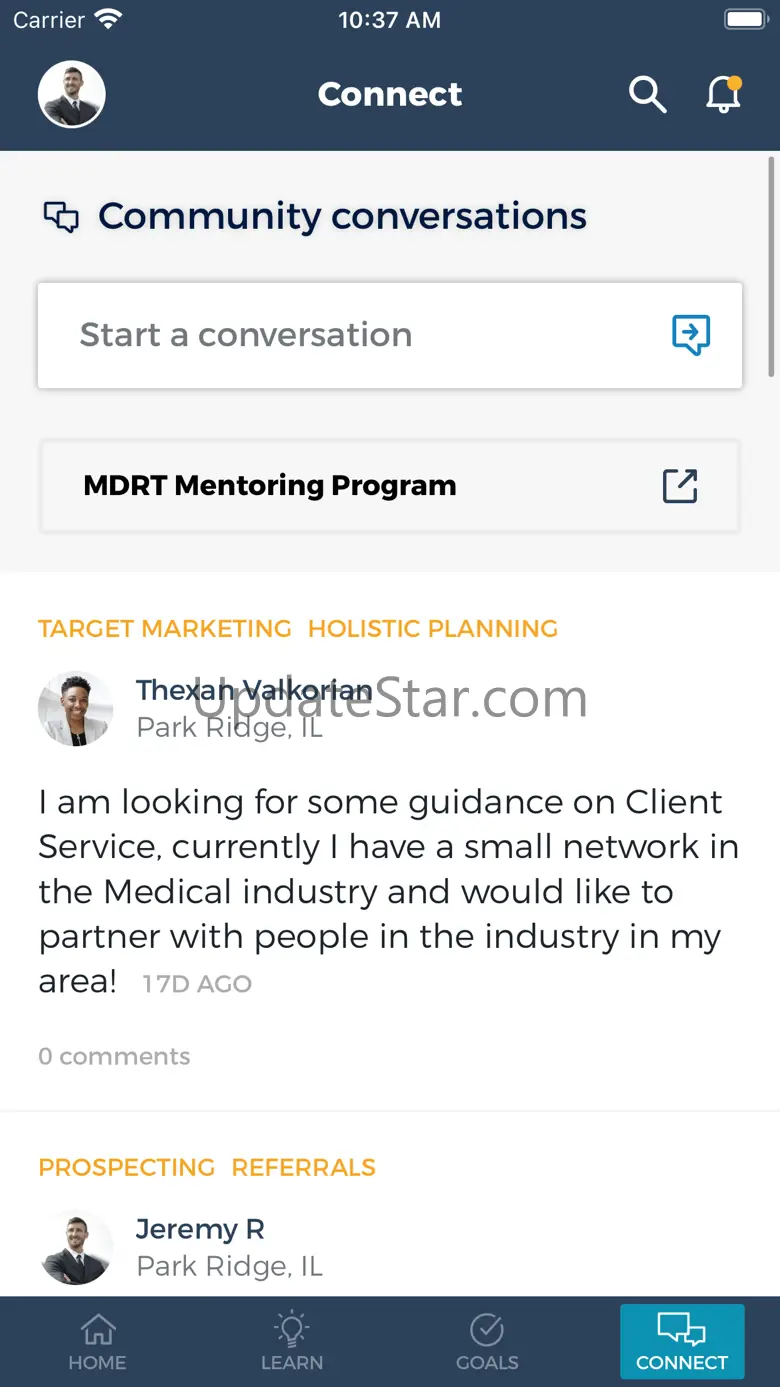Open the profile avatar in header
780x1387 pixels.
click(x=72, y=94)
